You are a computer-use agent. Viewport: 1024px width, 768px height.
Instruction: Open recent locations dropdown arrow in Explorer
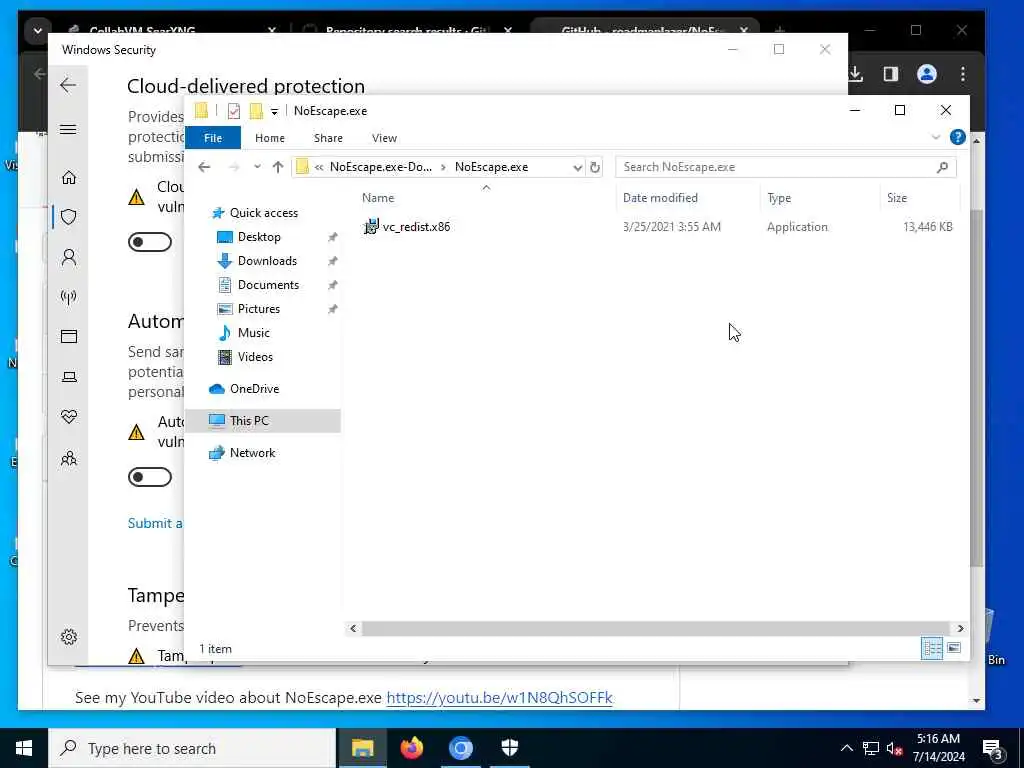click(257, 167)
